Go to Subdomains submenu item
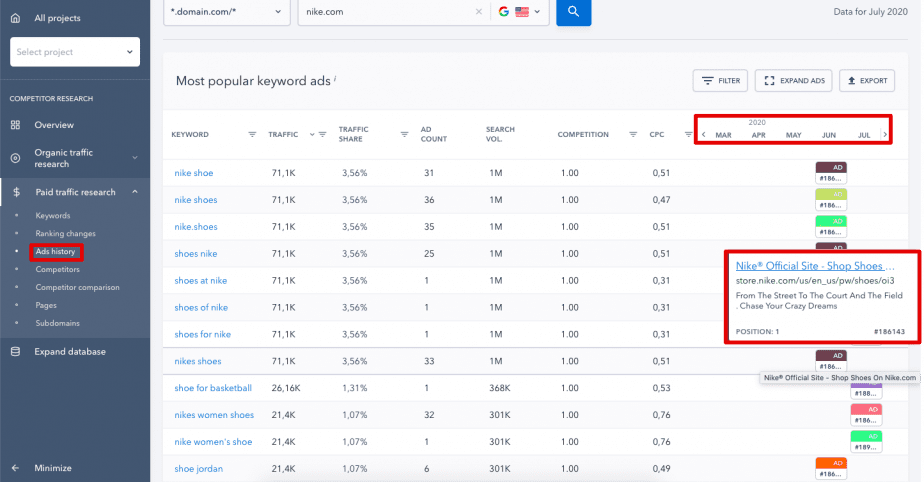Image resolution: width=924 pixels, height=482 pixels. click(x=57, y=323)
